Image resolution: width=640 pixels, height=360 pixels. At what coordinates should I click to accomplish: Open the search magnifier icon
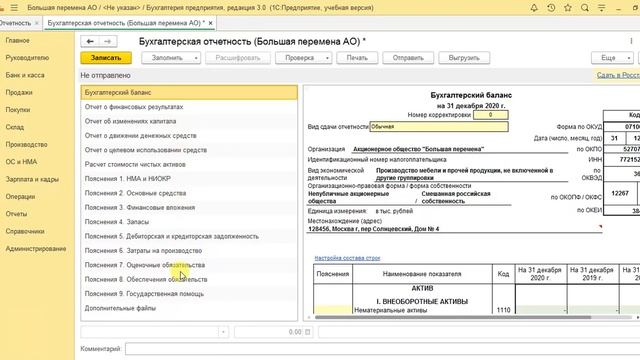pyautogui.click(x=584, y=8)
